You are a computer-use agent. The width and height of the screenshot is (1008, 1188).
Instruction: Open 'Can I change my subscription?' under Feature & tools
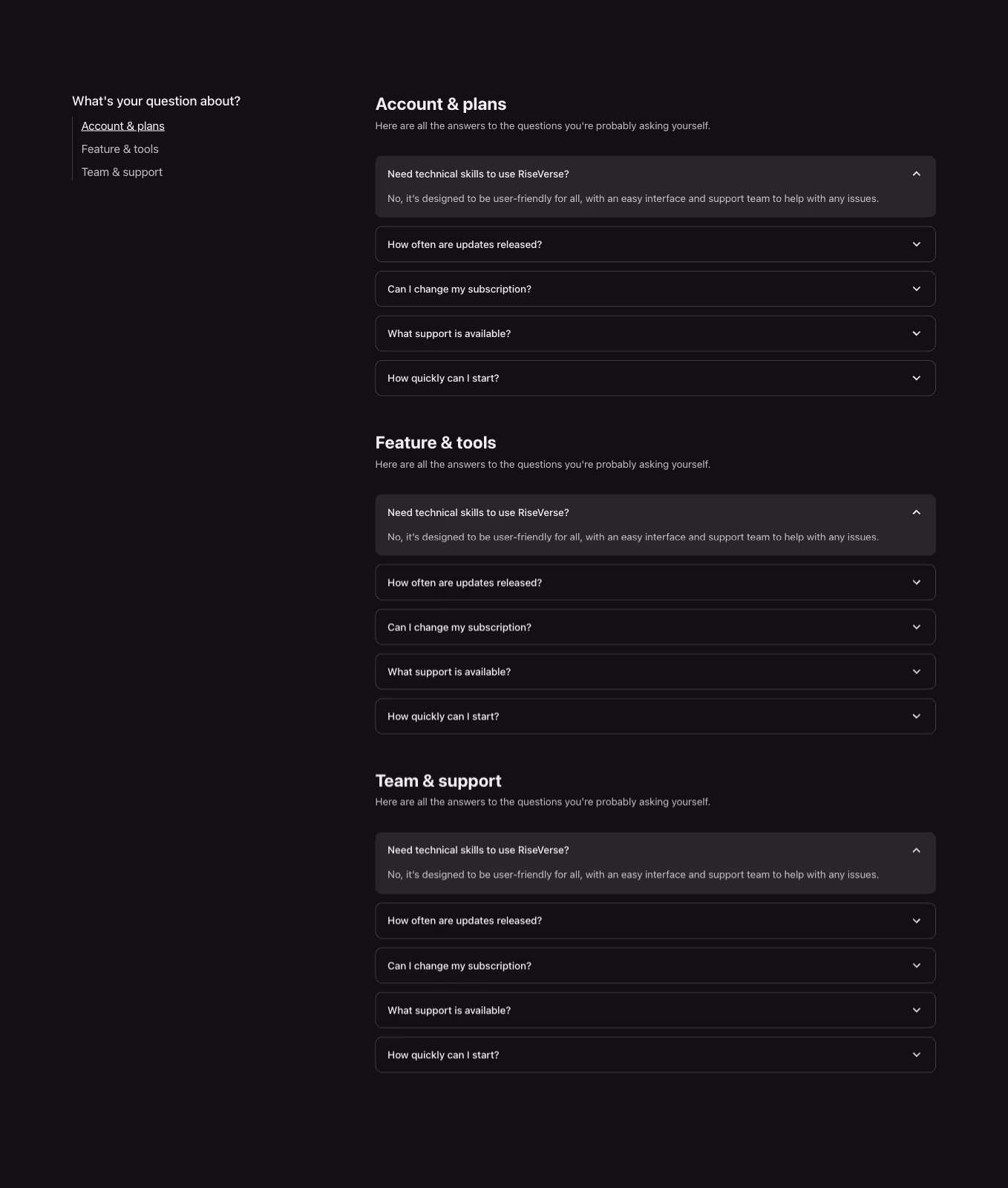click(655, 627)
